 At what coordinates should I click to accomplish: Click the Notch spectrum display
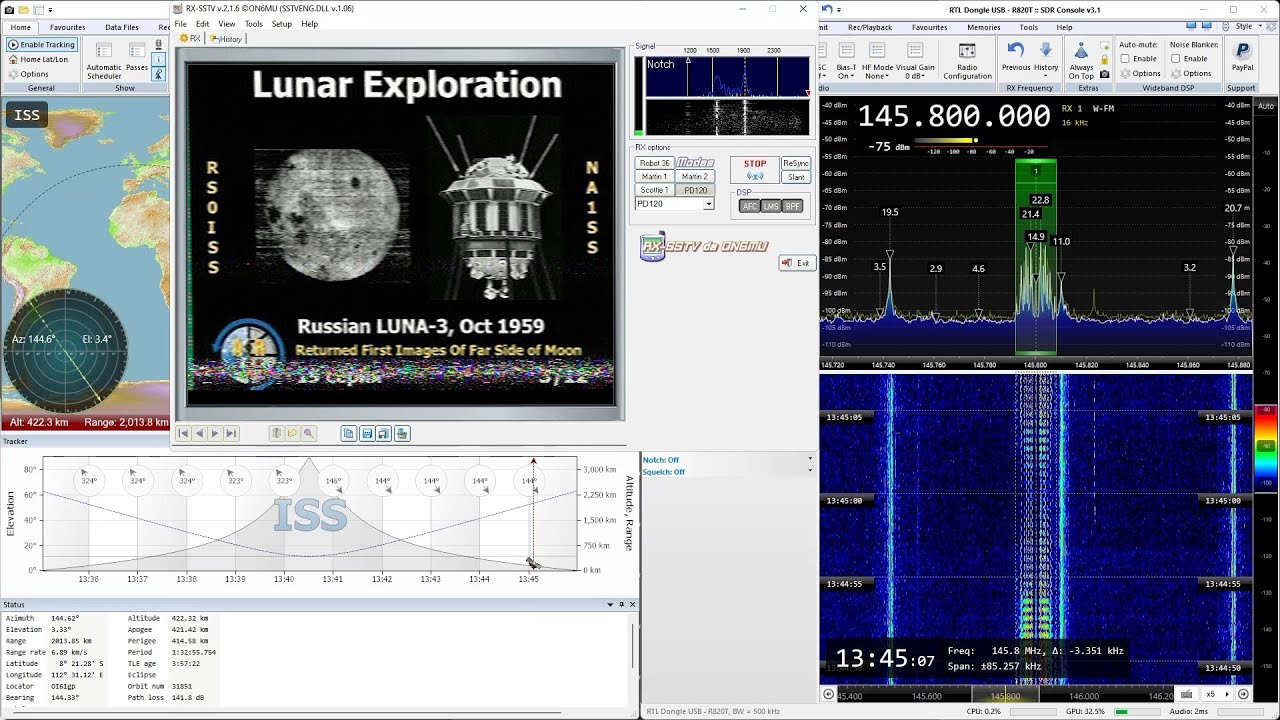point(727,76)
